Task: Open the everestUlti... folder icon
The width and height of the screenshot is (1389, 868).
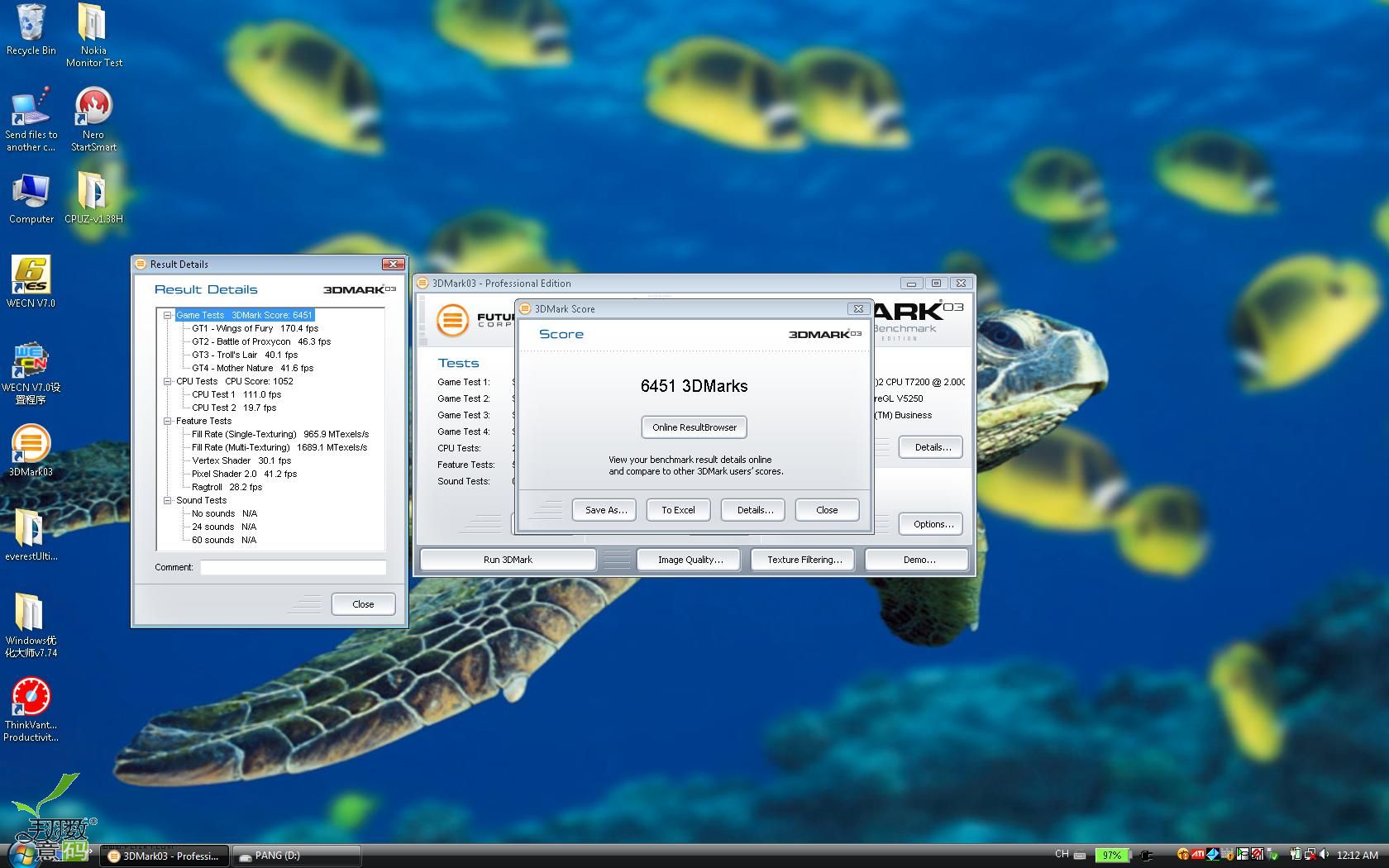Action: 31,535
